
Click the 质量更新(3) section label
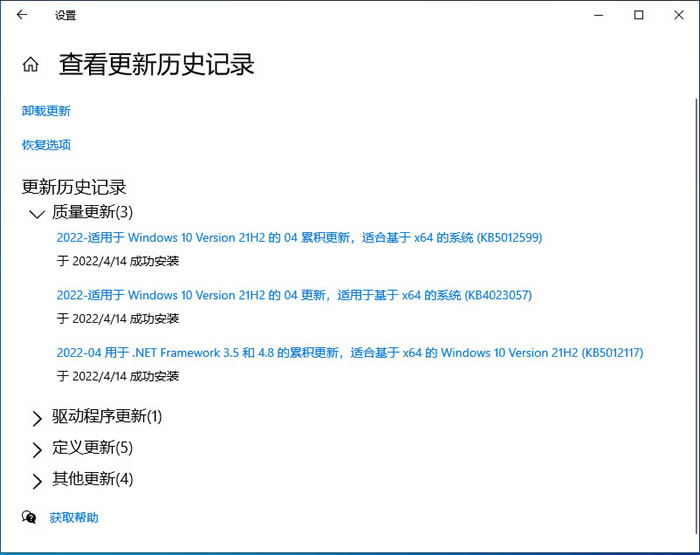tap(92, 212)
